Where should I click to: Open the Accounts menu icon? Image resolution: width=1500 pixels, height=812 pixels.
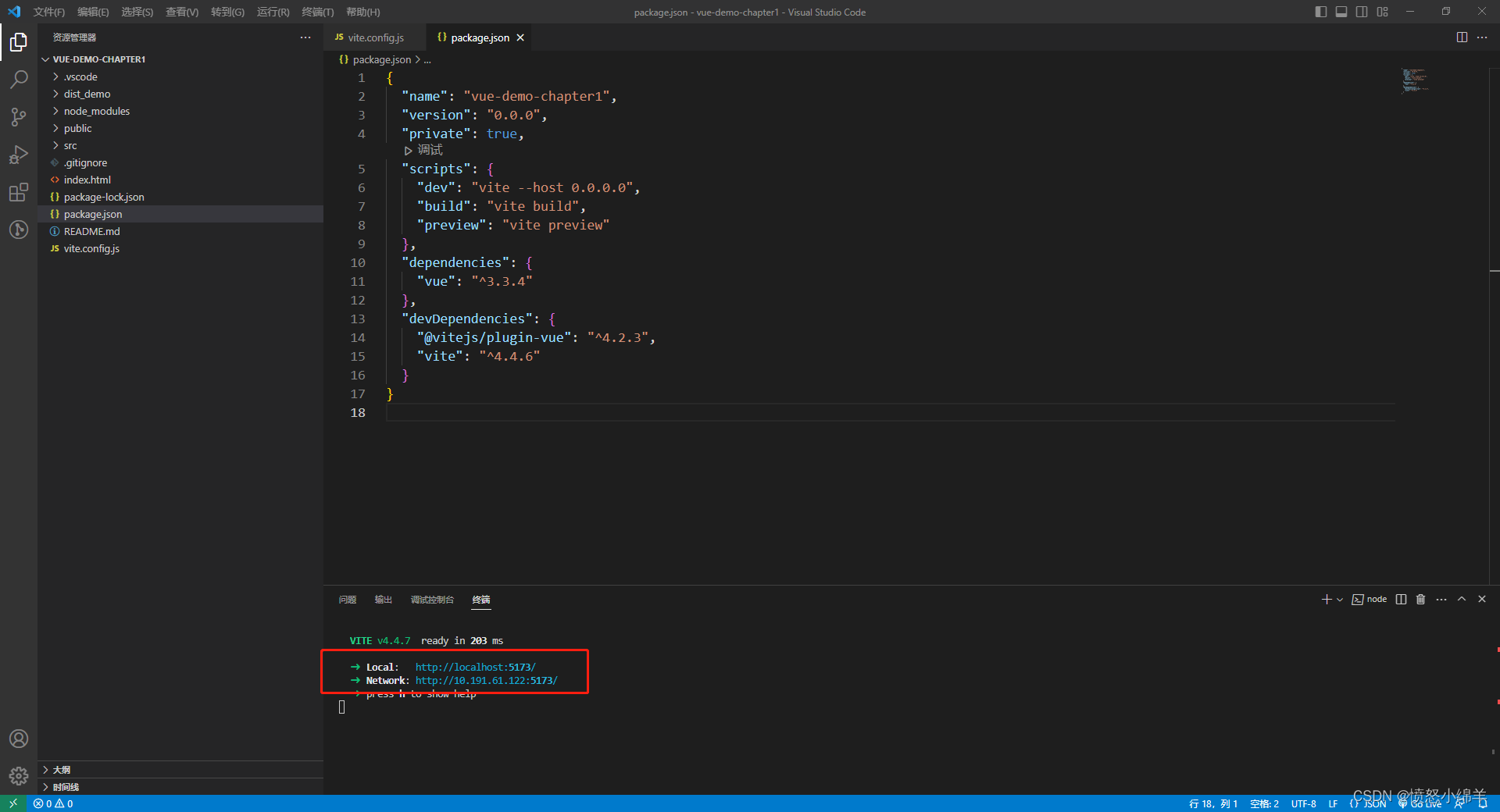point(19,739)
